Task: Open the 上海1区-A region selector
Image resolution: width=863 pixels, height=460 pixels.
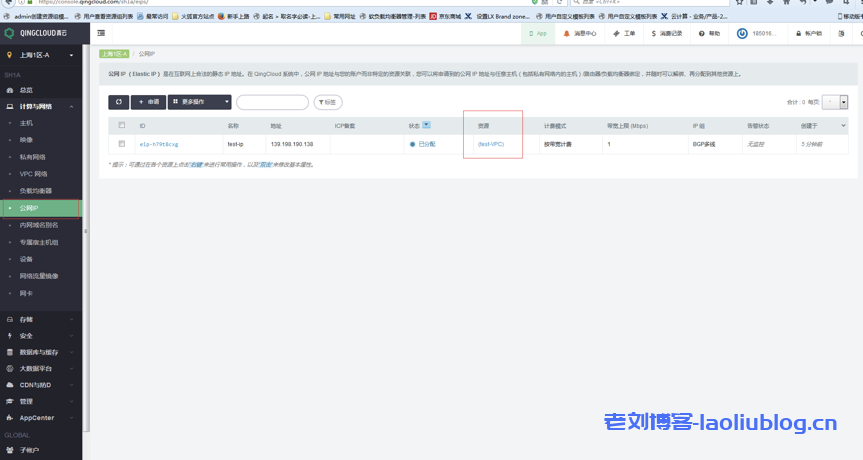Action: [40, 55]
